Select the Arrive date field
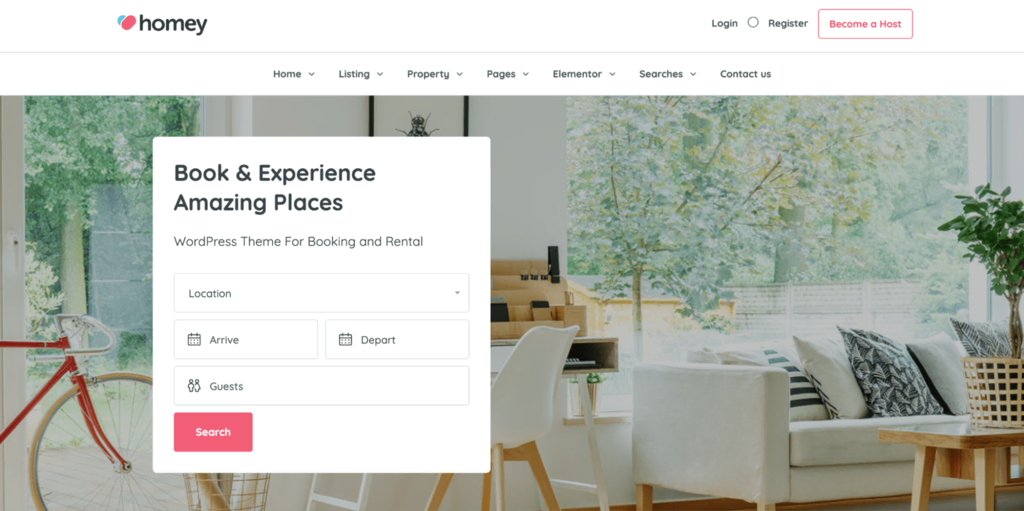This screenshot has height=511, width=1024. click(246, 339)
